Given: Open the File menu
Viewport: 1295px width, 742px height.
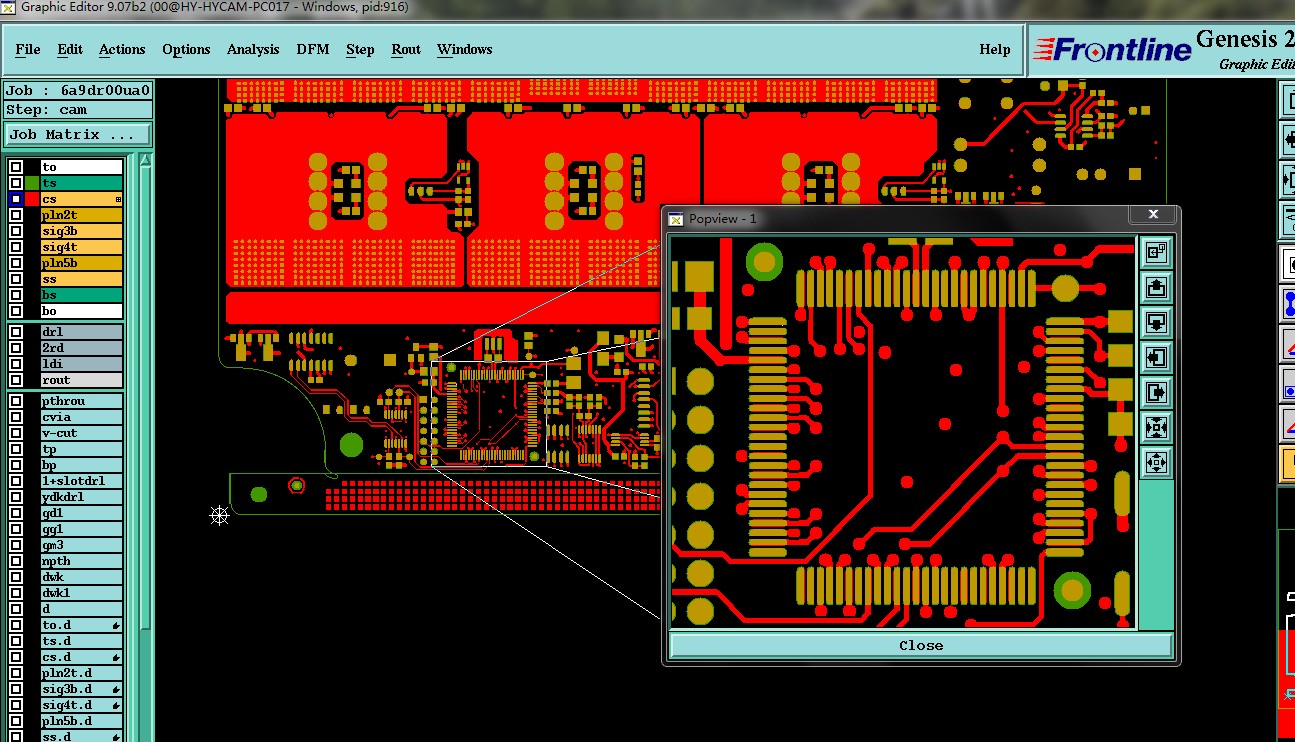Looking at the screenshot, I should (x=28, y=49).
